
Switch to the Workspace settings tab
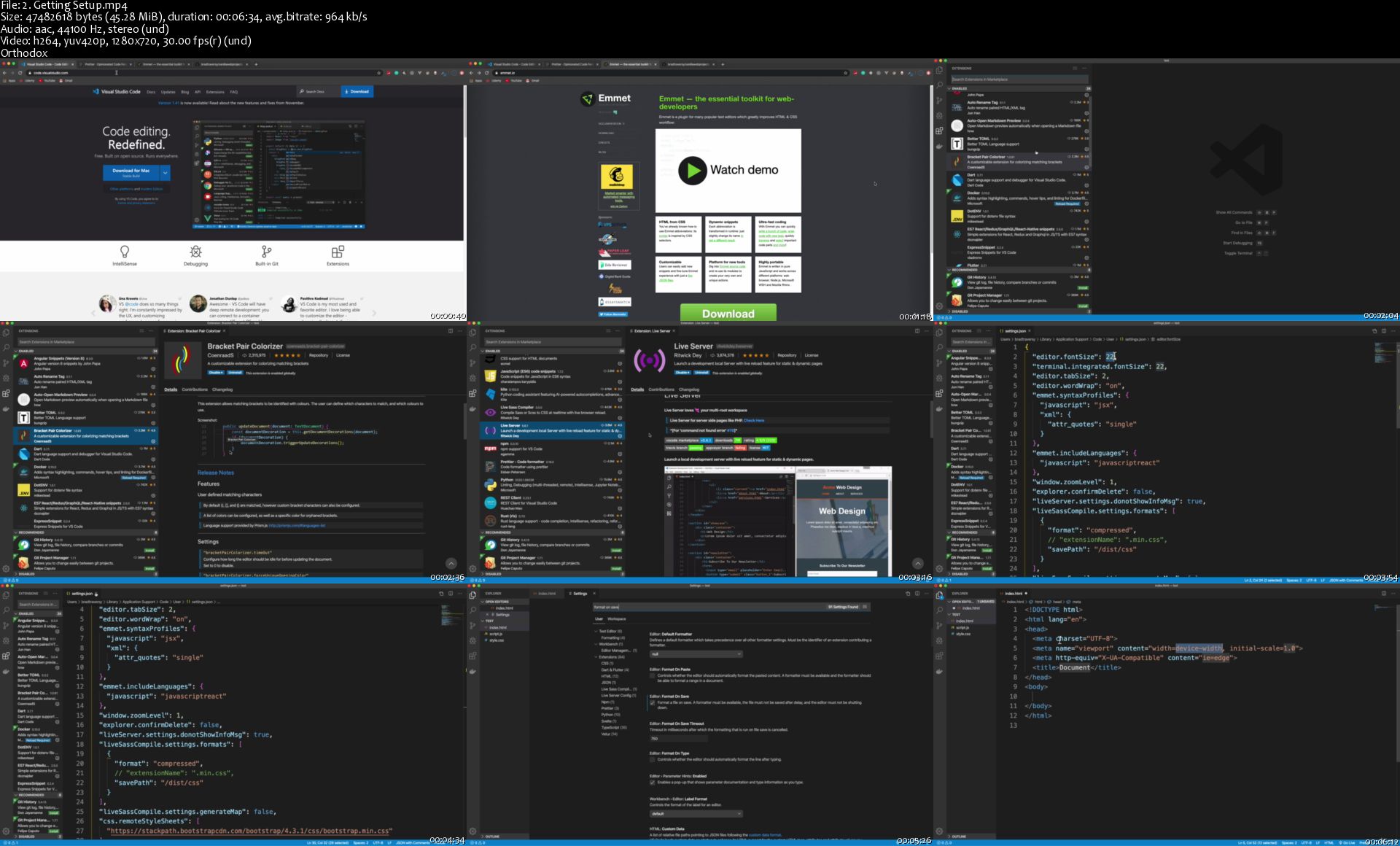coord(617,618)
